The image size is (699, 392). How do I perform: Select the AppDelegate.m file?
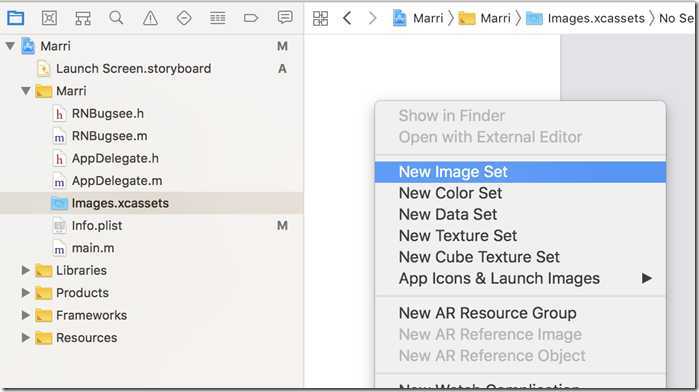[117, 181]
